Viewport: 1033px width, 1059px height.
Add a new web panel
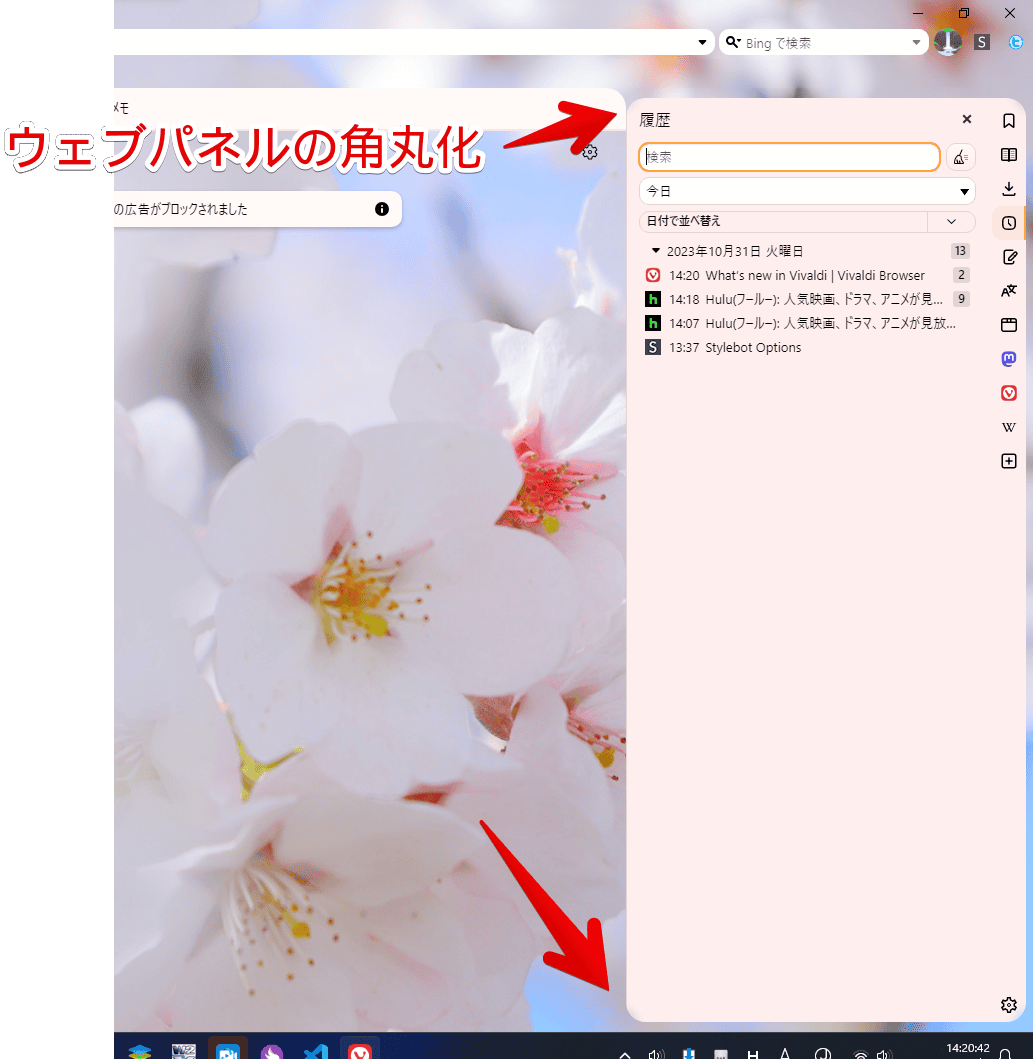pyautogui.click(x=1009, y=461)
